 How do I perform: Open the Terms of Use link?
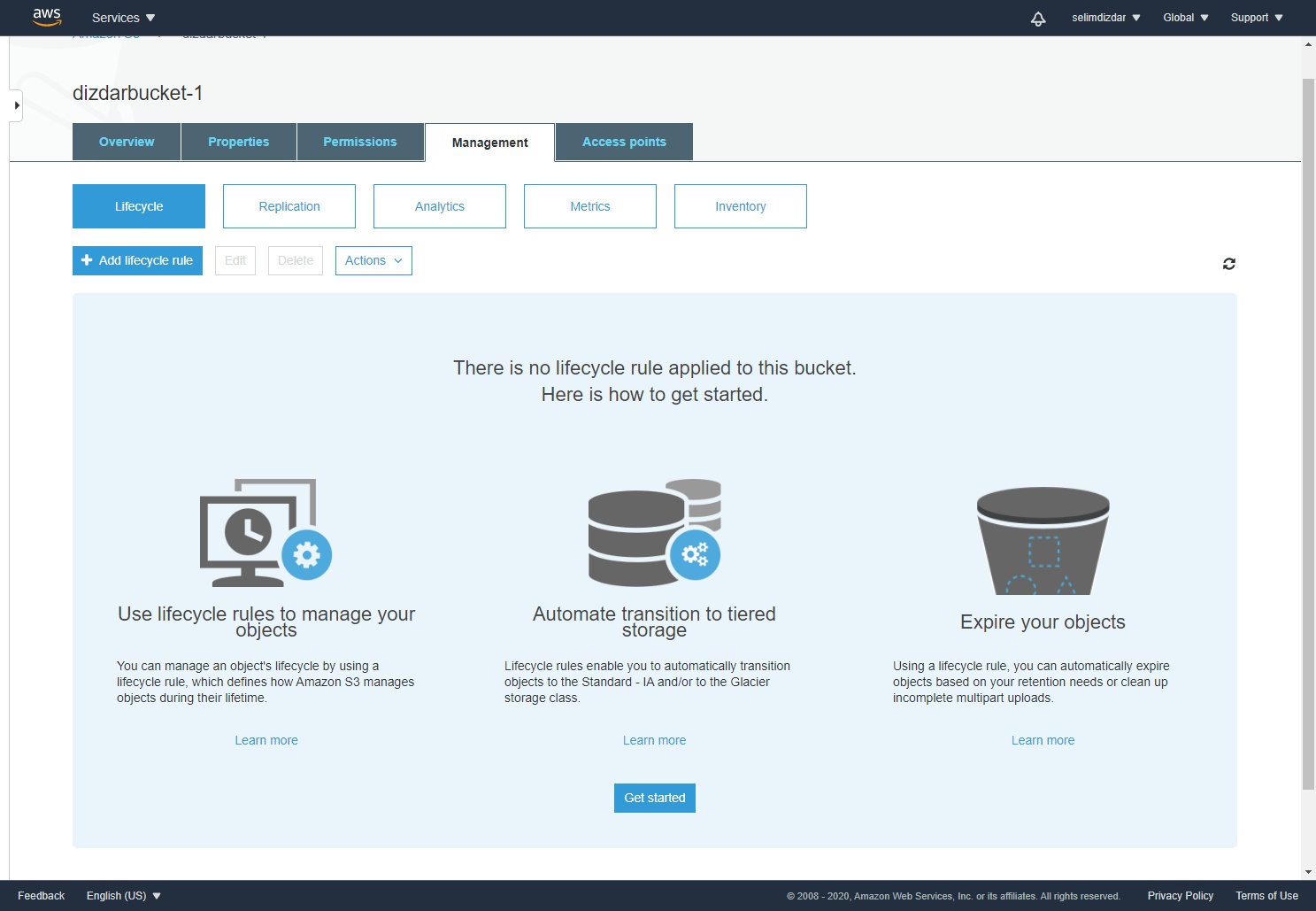[1267, 896]
